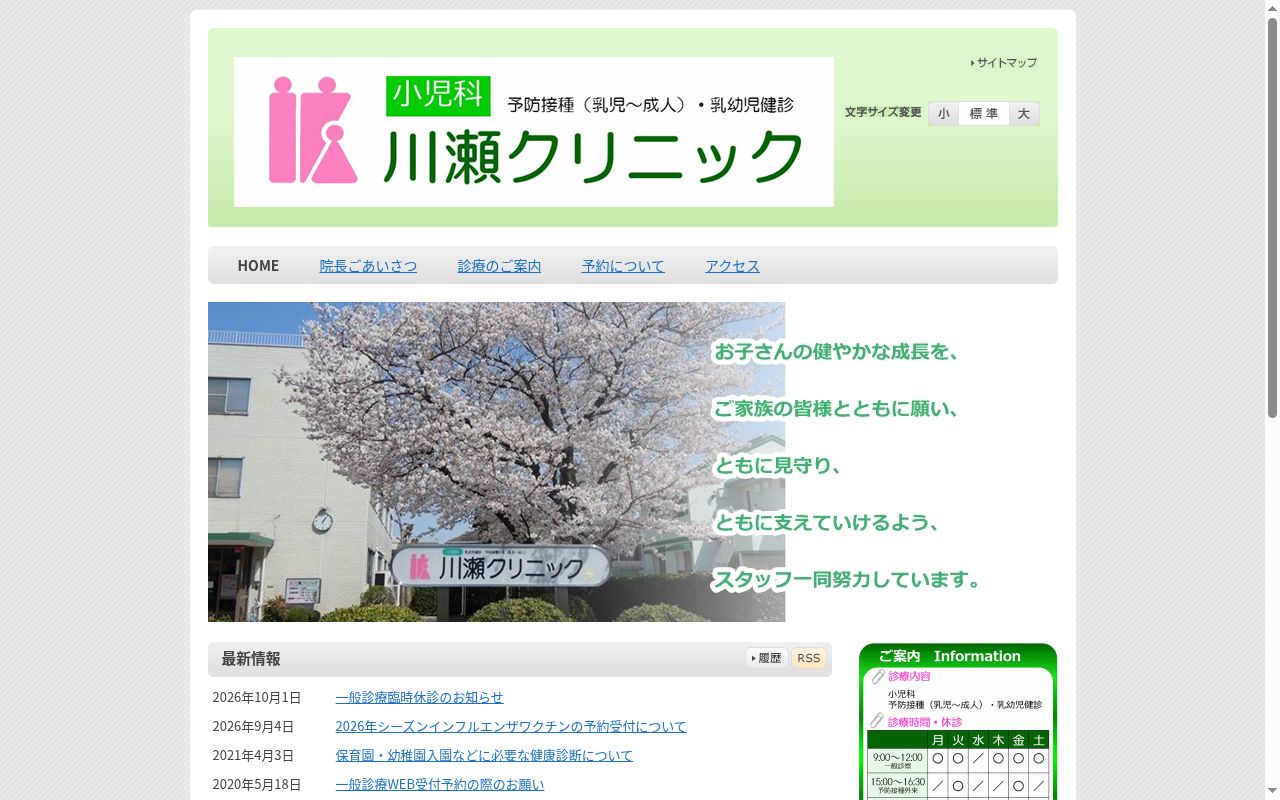The width and height of the screenshot is (1280, 800).
Task: Set font size to 標準
Action: (984, 114)
